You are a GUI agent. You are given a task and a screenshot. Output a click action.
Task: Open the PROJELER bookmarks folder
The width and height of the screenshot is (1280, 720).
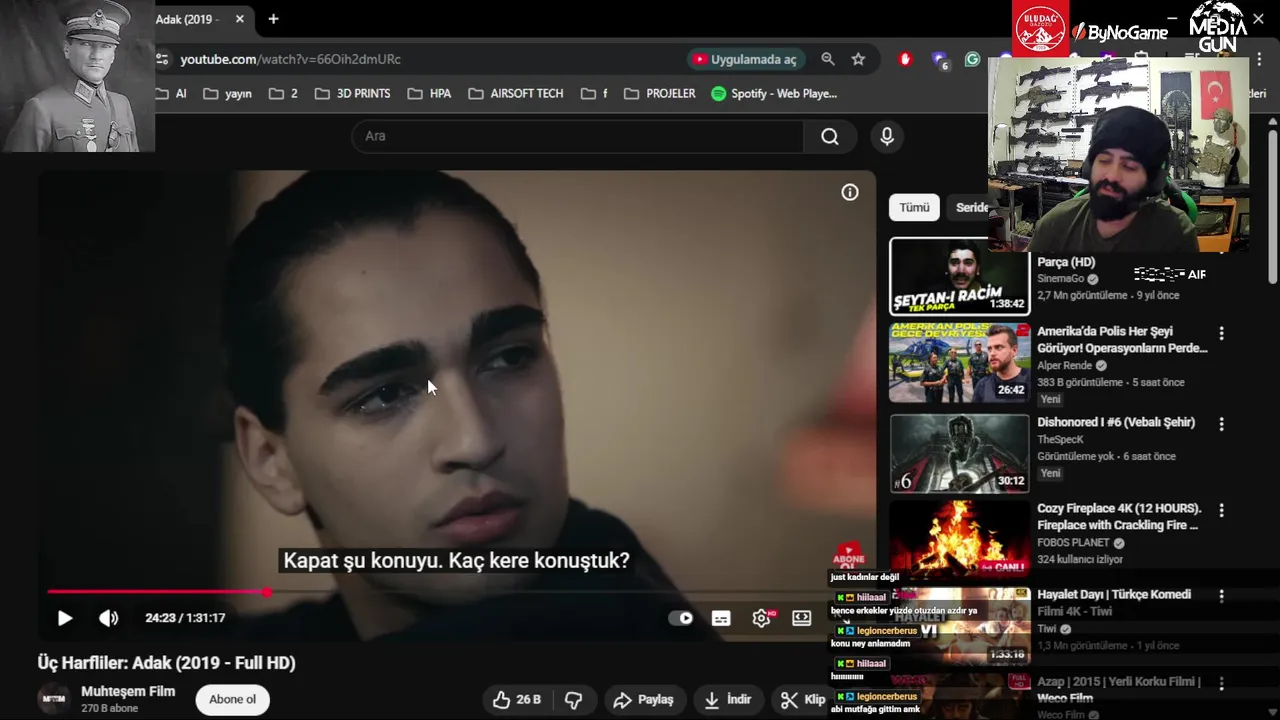[x=659, y=94]
